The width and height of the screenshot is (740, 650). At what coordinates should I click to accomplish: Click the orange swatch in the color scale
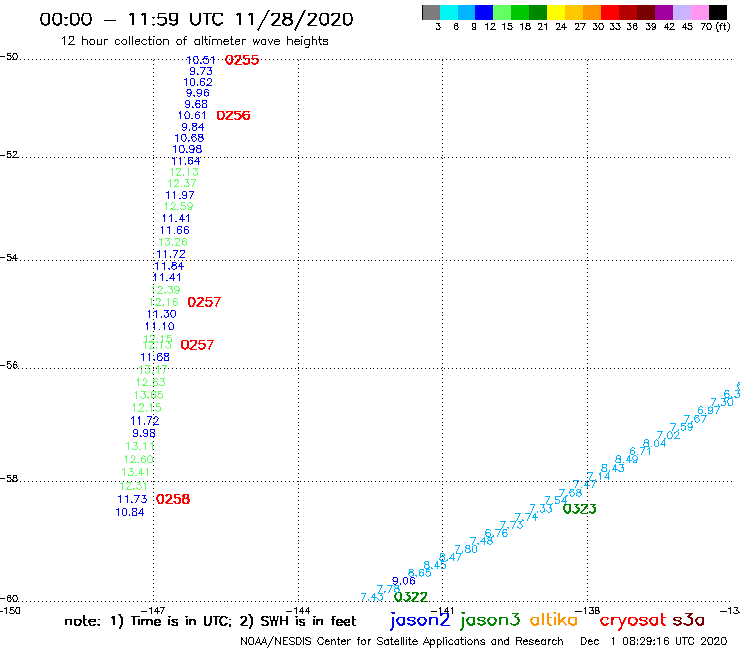point(592,12)
